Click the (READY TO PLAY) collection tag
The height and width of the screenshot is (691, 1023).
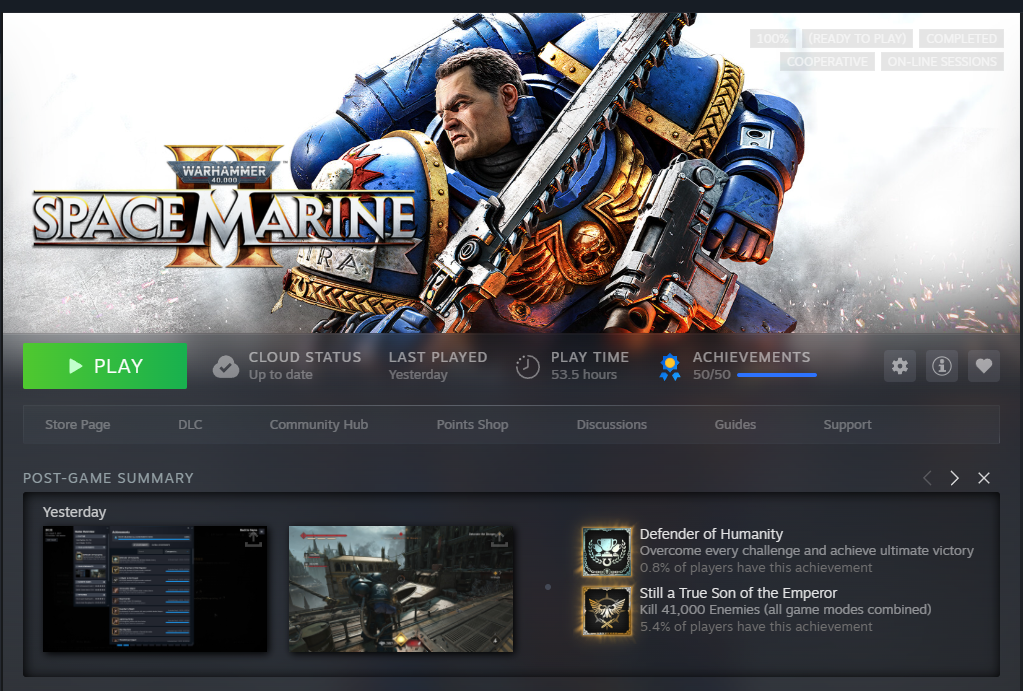coord(857,38)
